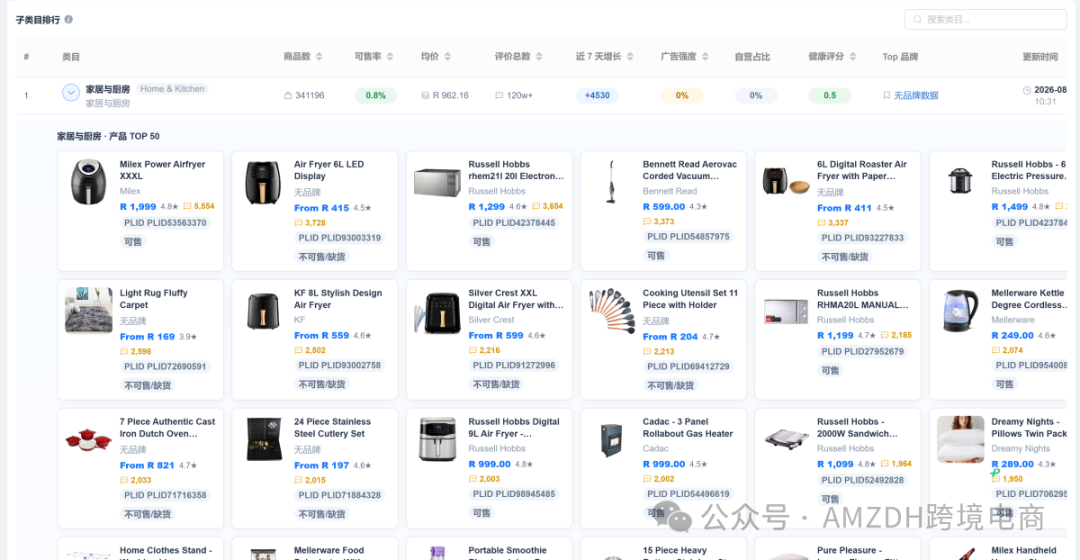Click the 0.8% availability badge
This screenshot has width=1080, height=560.
(375, 96)
